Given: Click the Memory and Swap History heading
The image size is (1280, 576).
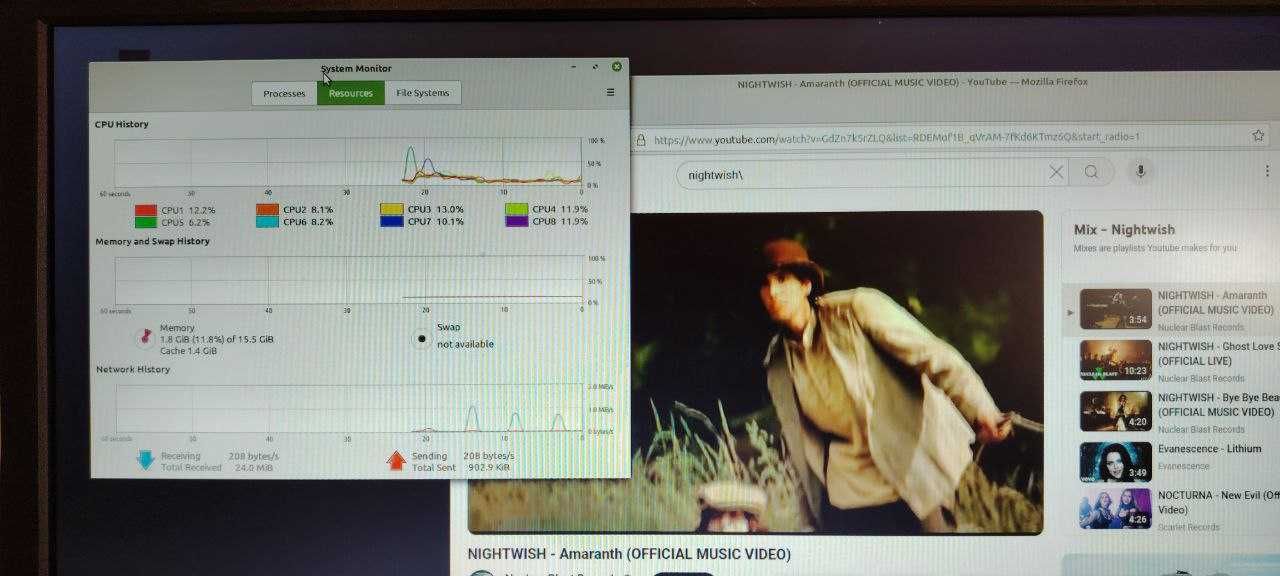Looking at the screenshot, I should tap(152, 241).
